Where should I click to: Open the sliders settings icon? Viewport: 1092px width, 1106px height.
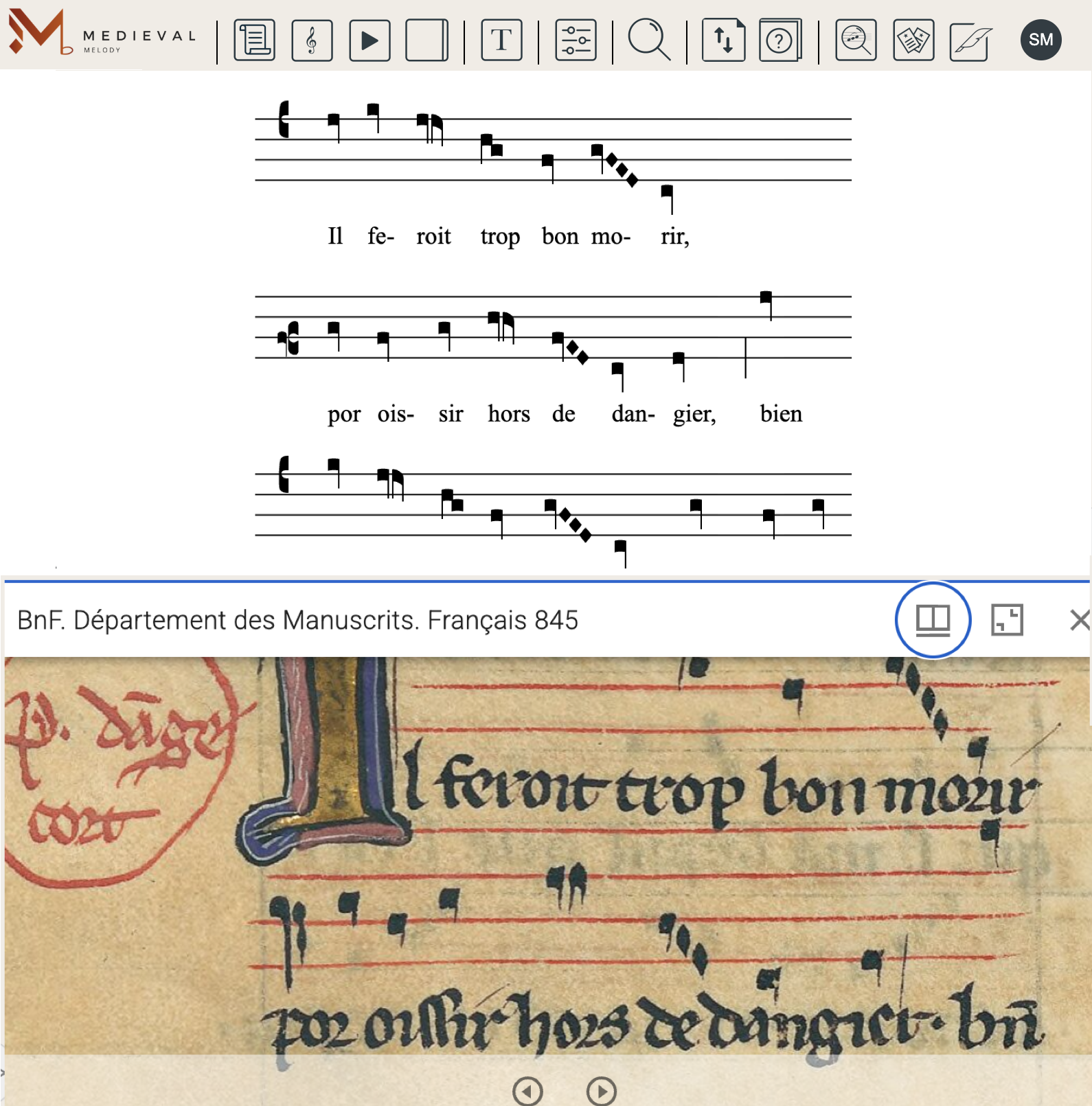tap(576, 41)
